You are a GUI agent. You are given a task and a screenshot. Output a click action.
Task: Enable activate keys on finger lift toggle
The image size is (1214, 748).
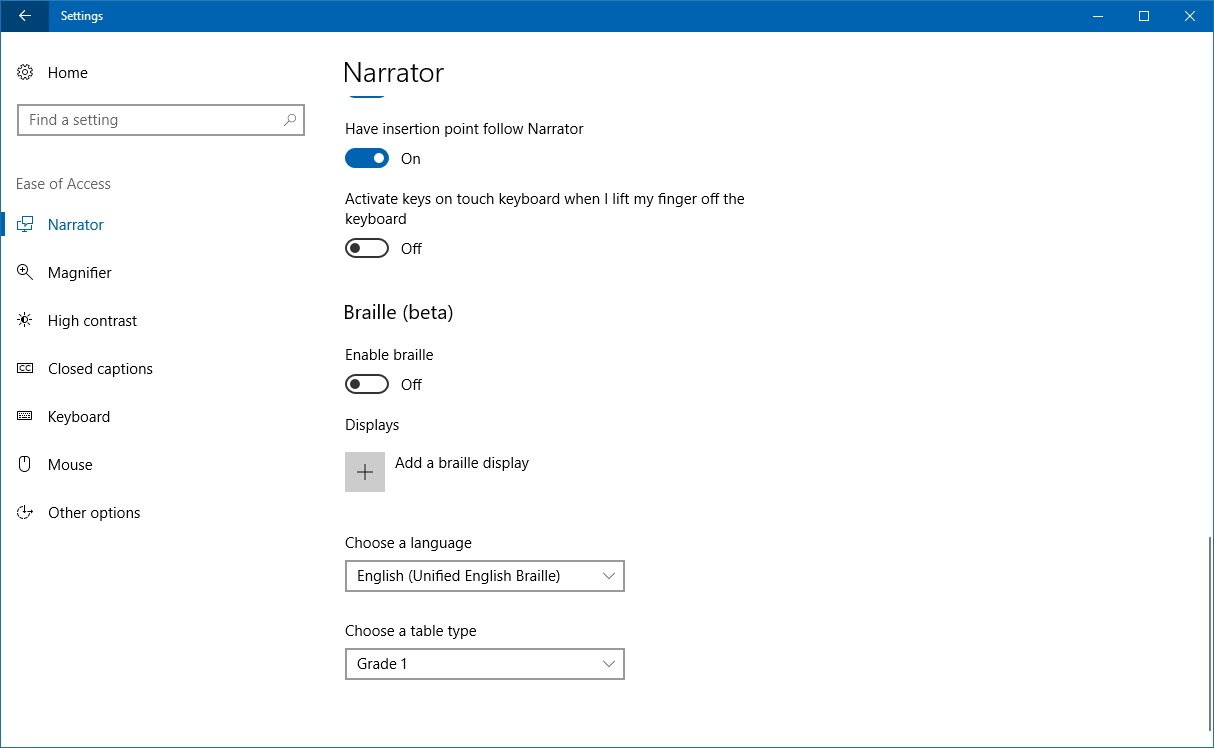click(367, 249)
